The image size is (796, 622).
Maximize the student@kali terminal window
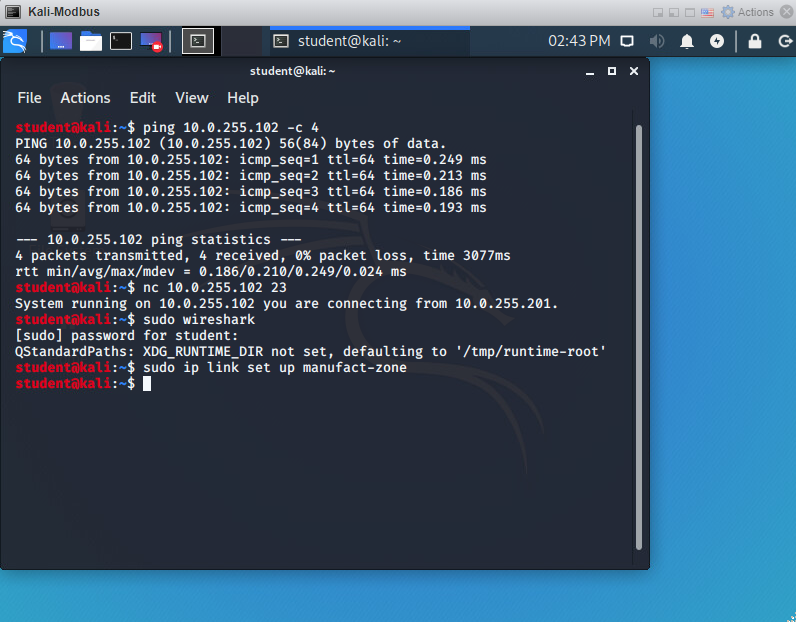[x=612, y=71]
